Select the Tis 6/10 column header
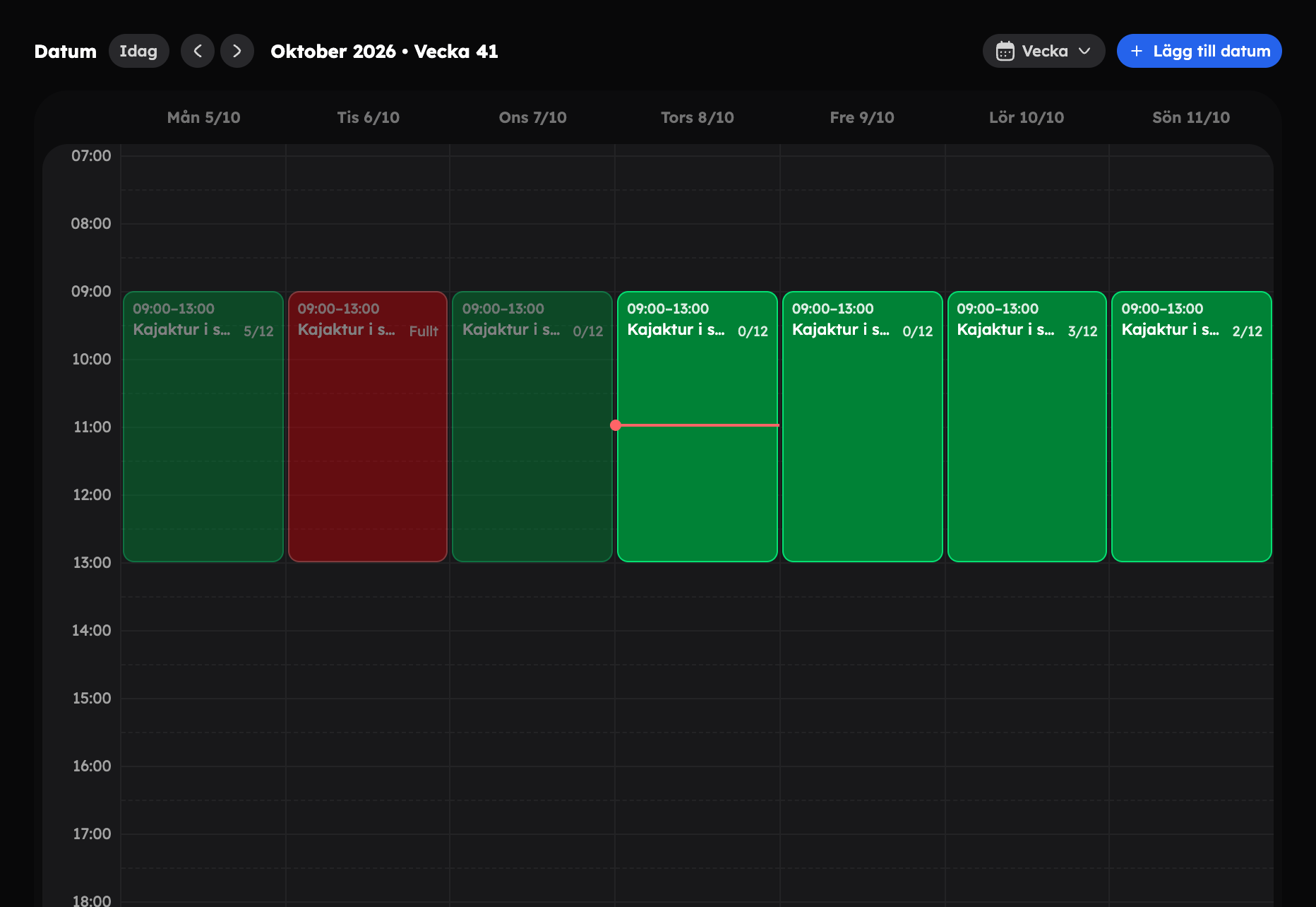 (x=368, y=117)
